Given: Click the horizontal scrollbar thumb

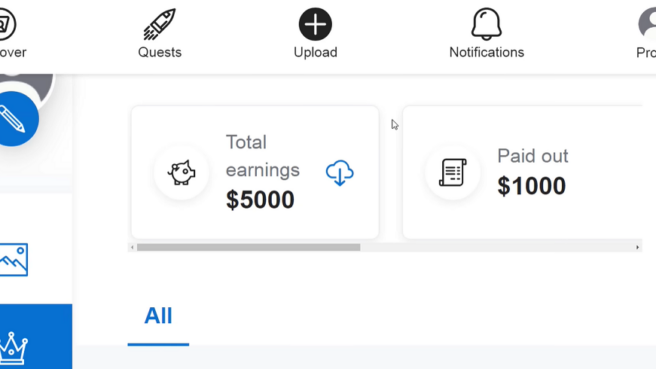Looking at the screenshot, I should coord(249,247).
